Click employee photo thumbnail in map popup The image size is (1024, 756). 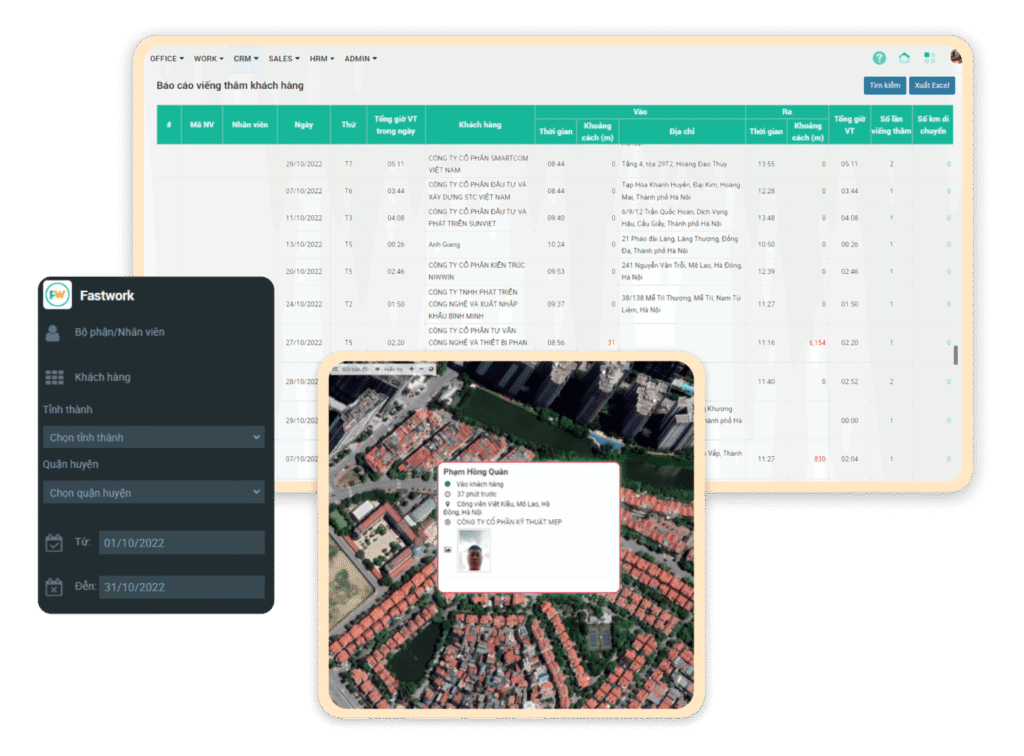coord(474,550)
